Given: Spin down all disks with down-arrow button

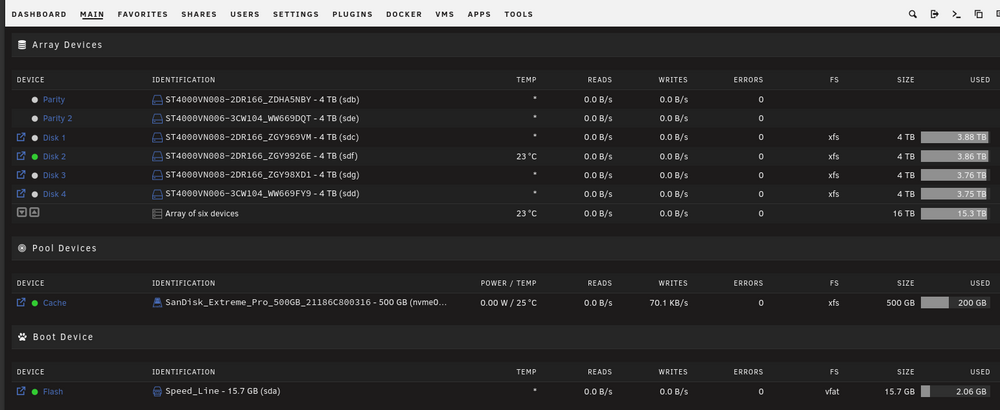Looking at the screenshot, I should click(22, 212).
